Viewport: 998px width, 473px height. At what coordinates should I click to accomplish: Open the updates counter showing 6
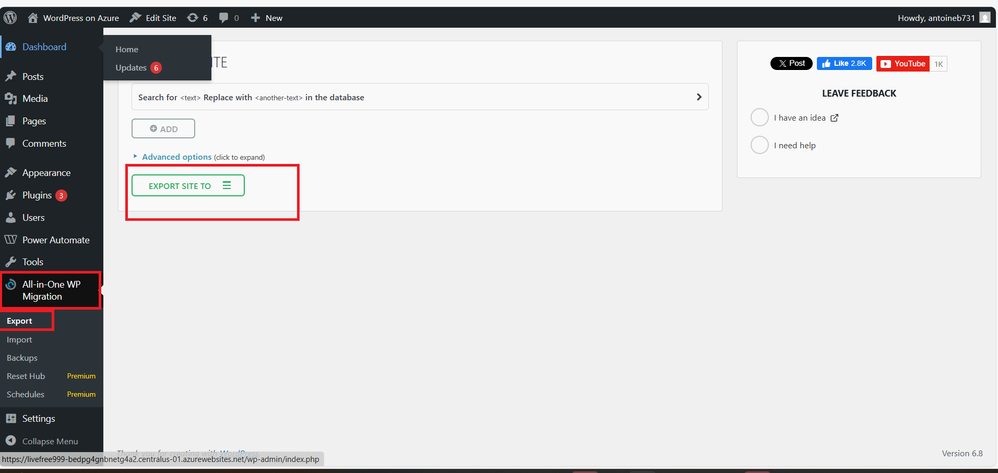[x=198, y=18]
